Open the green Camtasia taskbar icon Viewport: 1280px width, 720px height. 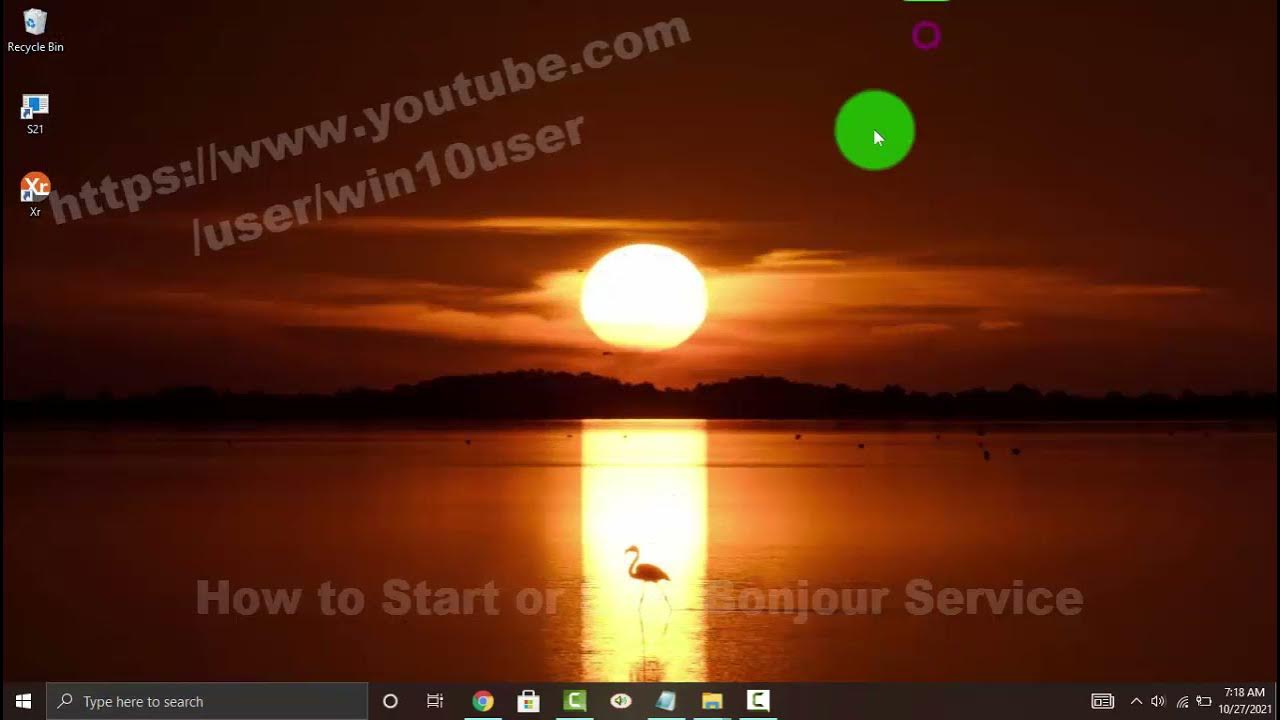click(575, 701)
